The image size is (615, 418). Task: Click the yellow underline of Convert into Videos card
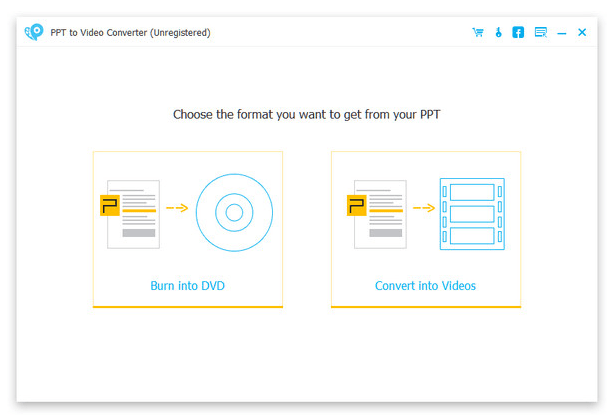tap(425, 306)
